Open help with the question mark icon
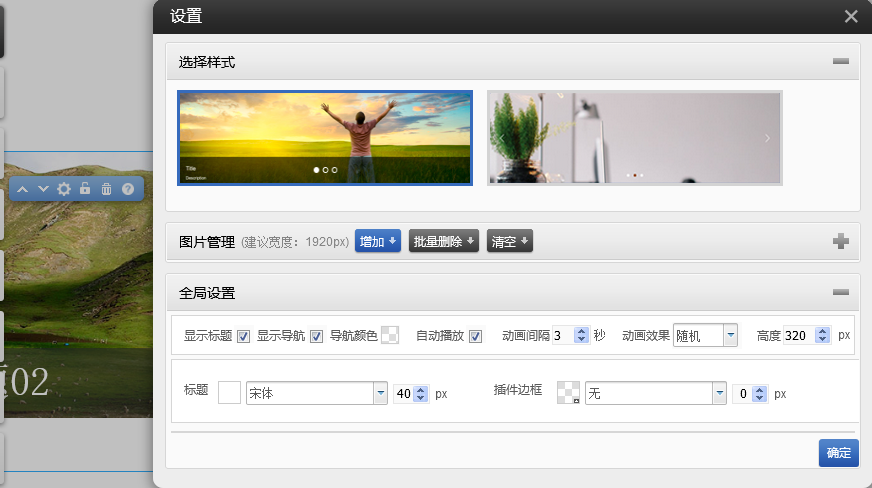The height and width of the screenshot is (488, 872). tap(128, 189)
